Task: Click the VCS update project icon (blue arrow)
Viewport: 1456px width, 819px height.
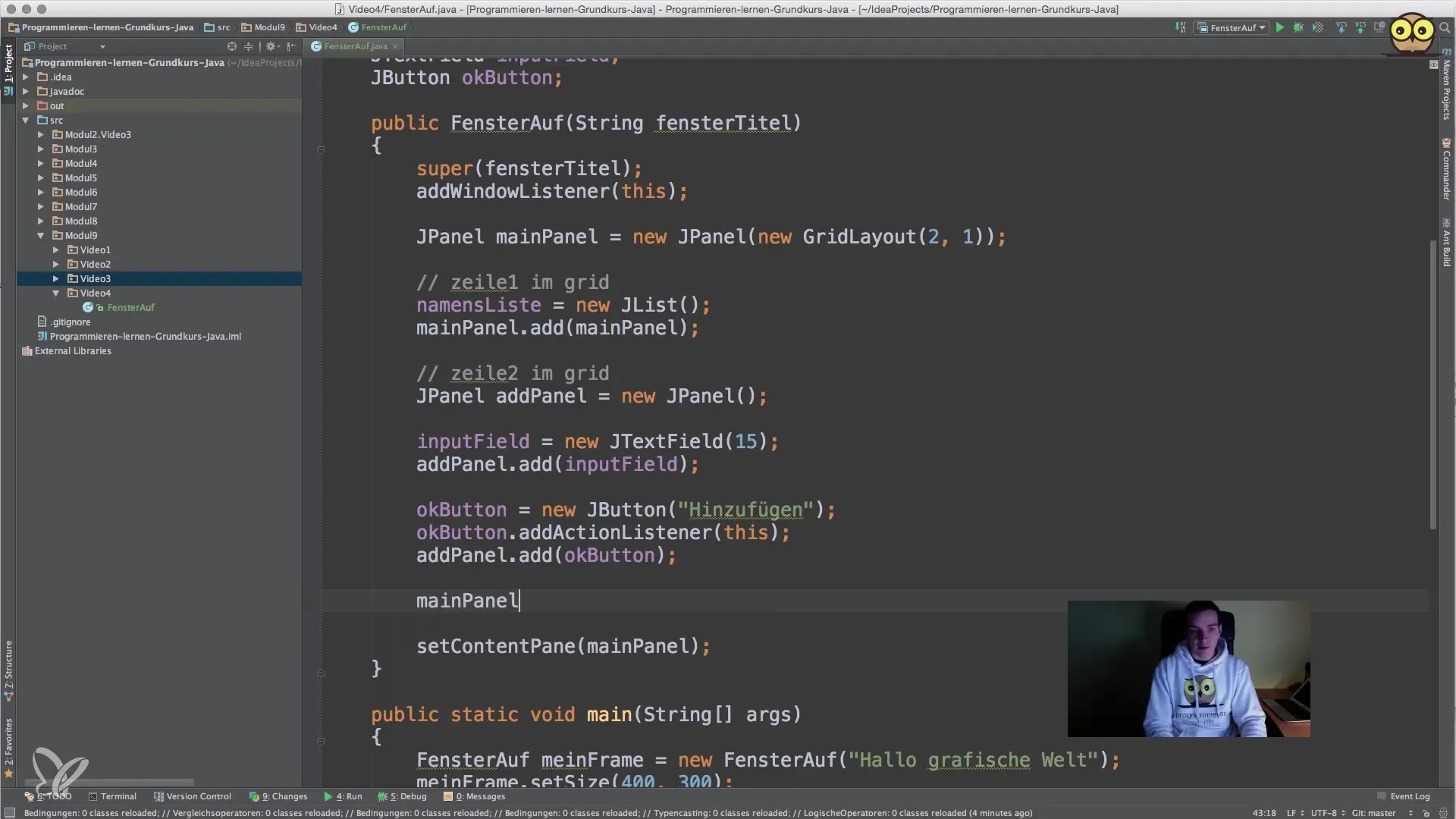Action: tap(1341, 27)
